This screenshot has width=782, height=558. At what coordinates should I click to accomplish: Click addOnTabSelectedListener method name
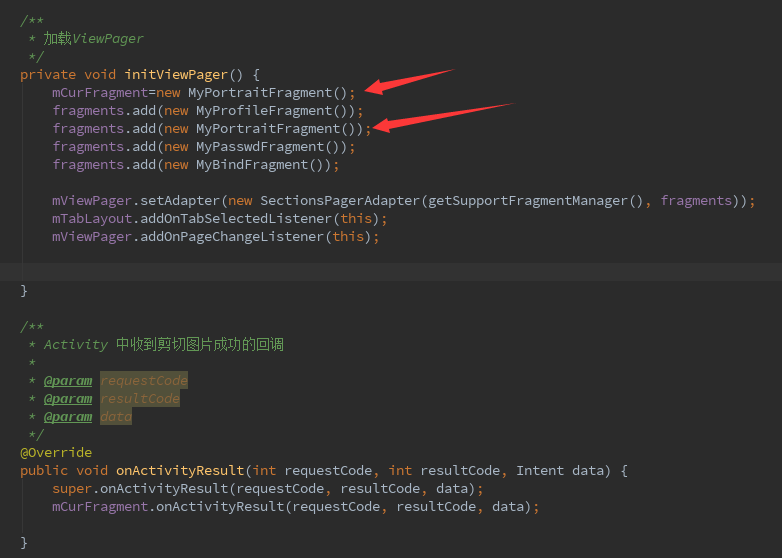(236, 218)
